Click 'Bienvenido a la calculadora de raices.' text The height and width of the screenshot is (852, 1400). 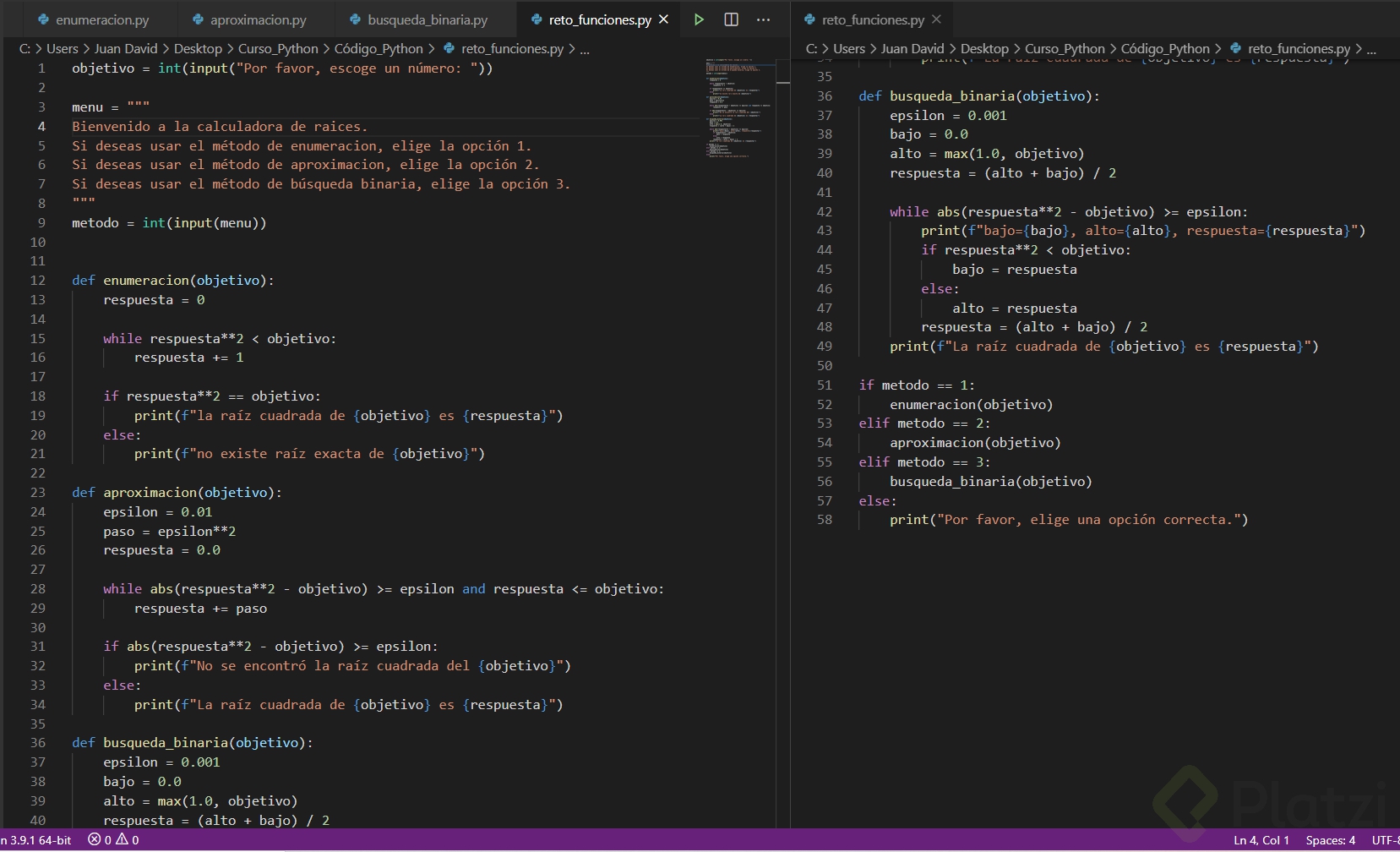220,127
